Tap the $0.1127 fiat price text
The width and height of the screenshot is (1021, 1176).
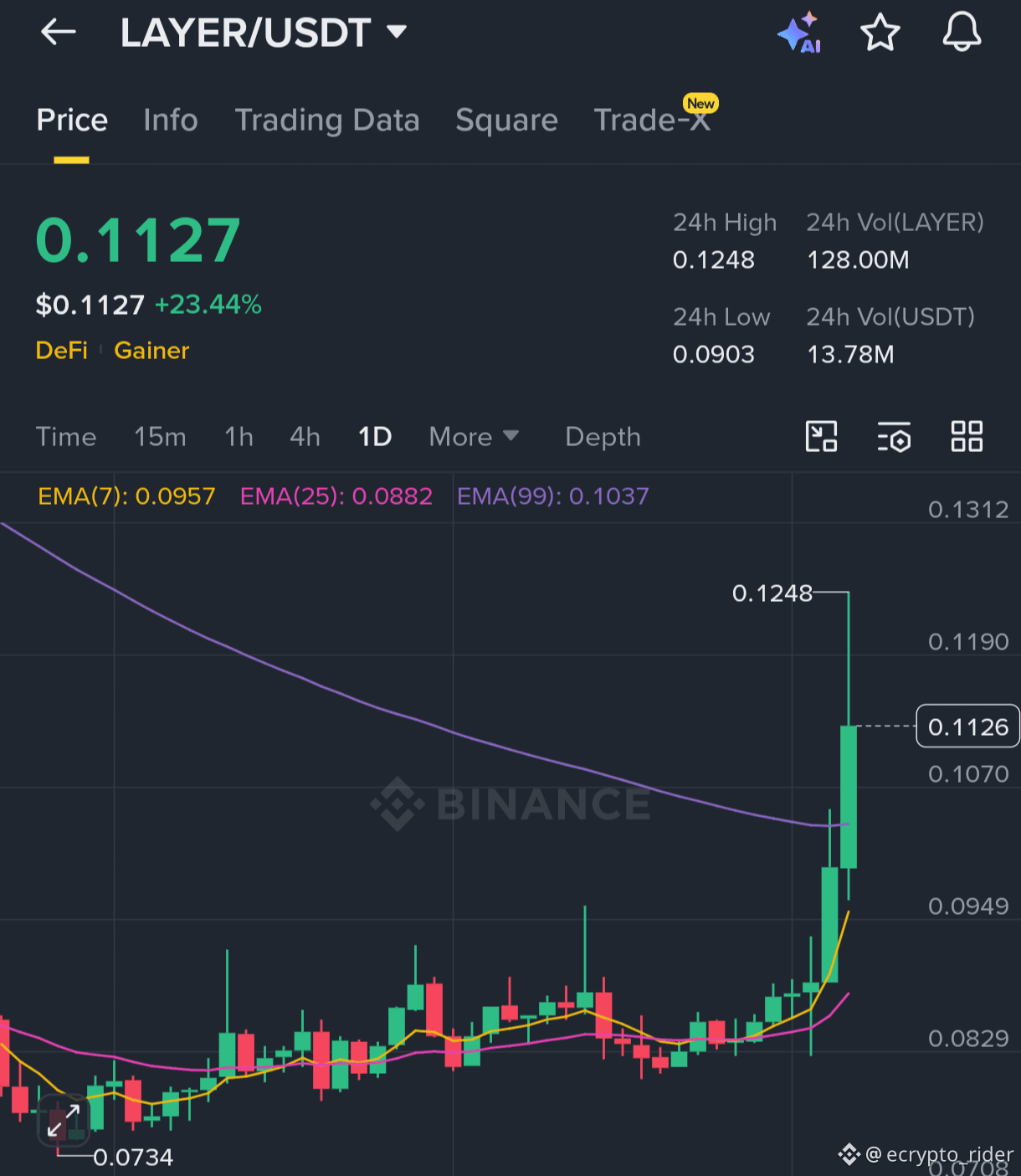pos(90,305)
